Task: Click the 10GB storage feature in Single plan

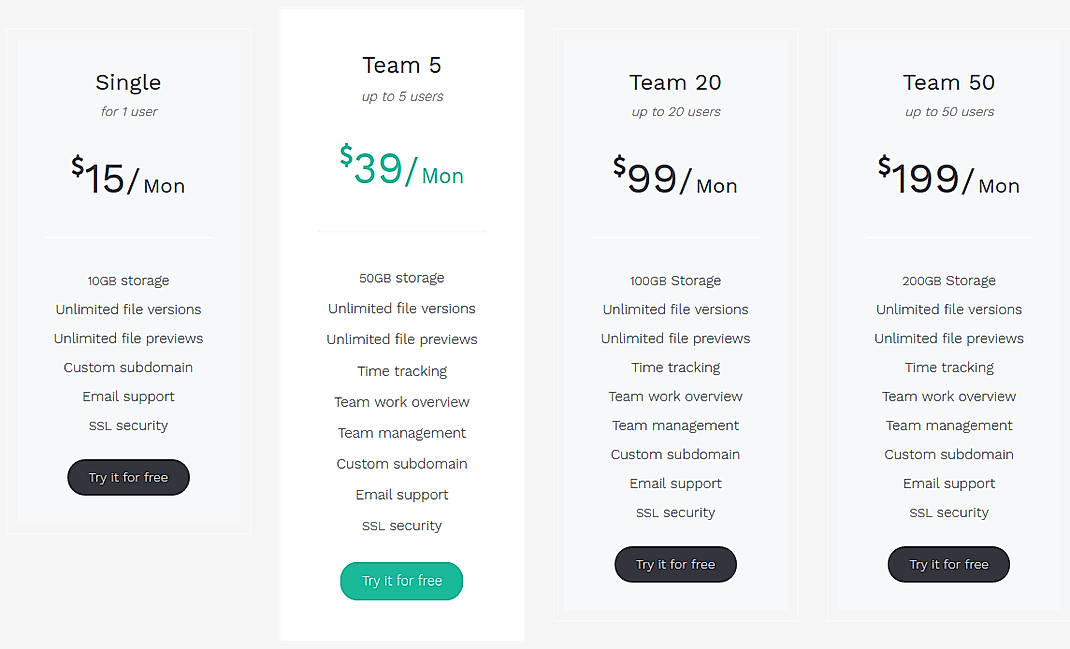Action: [128, 280]
